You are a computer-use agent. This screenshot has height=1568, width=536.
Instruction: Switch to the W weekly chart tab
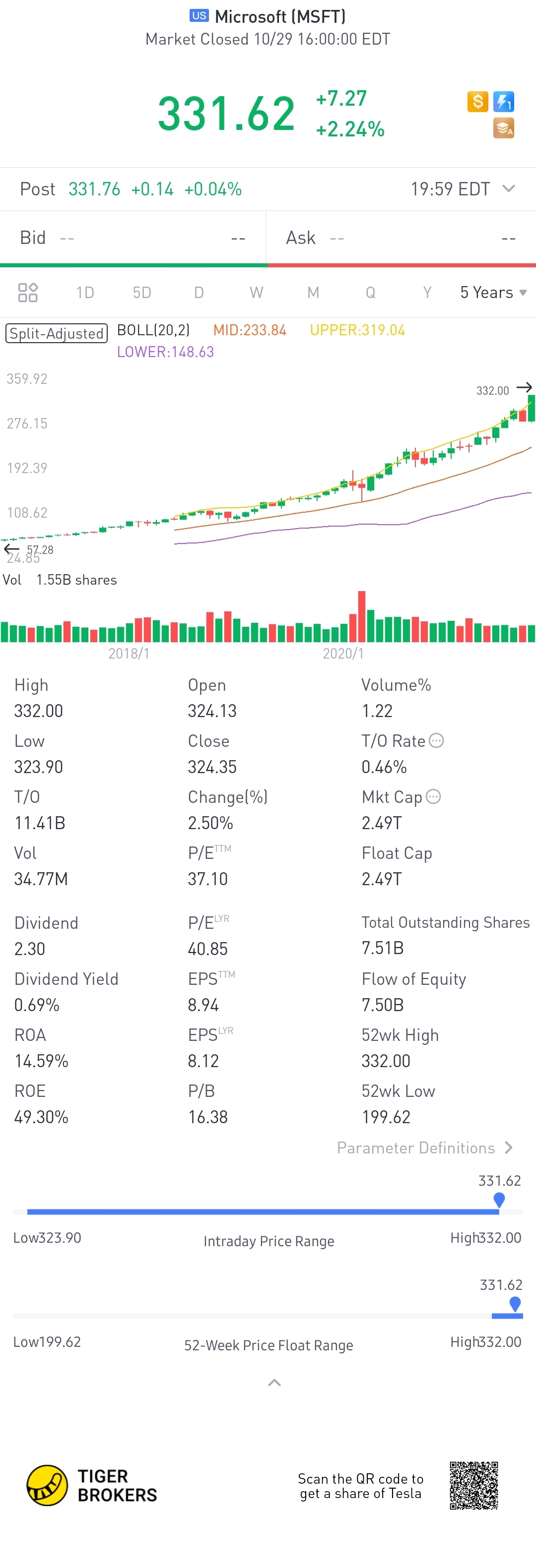(x=257, y=293)
